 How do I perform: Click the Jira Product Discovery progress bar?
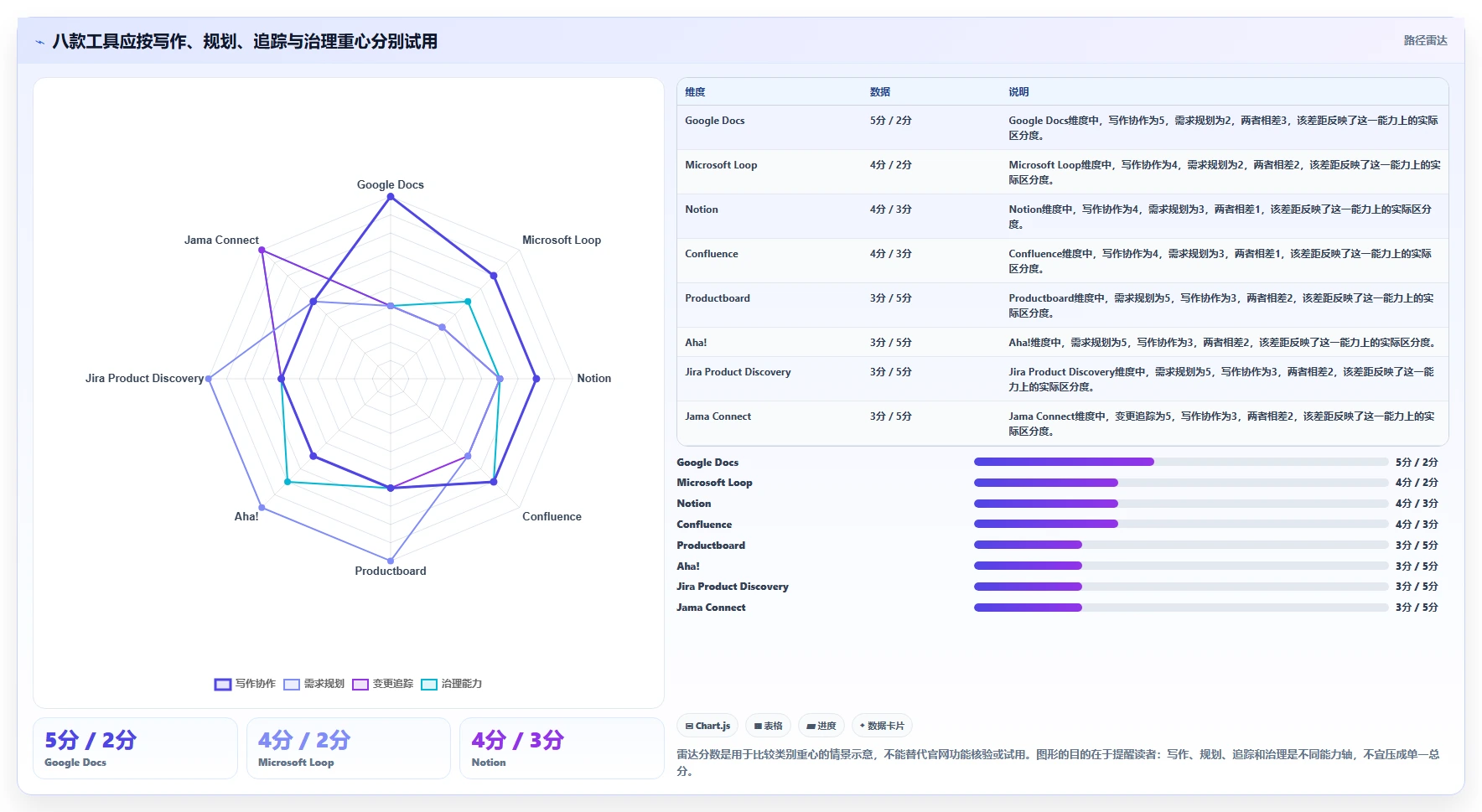point(1181,587)
